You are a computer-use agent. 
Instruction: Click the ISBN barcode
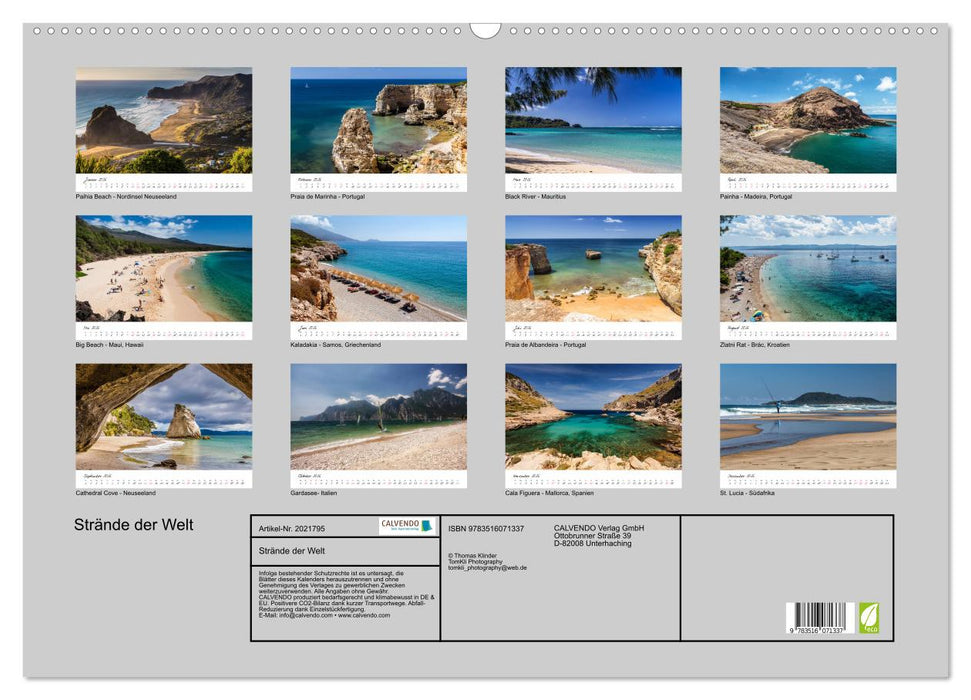(819, 618)
